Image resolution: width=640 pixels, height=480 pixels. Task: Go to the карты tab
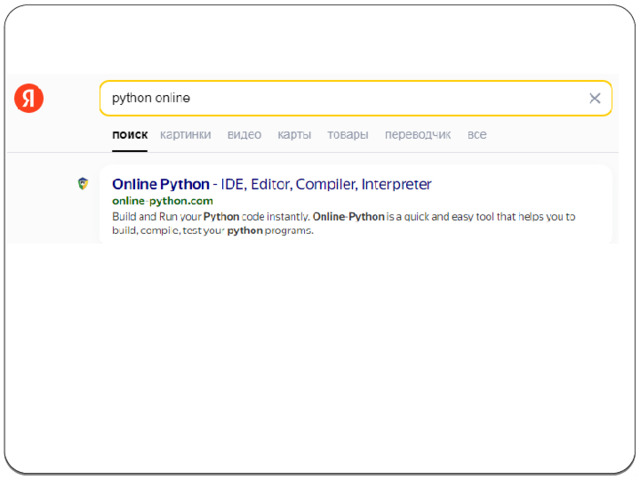pos(294,135)
